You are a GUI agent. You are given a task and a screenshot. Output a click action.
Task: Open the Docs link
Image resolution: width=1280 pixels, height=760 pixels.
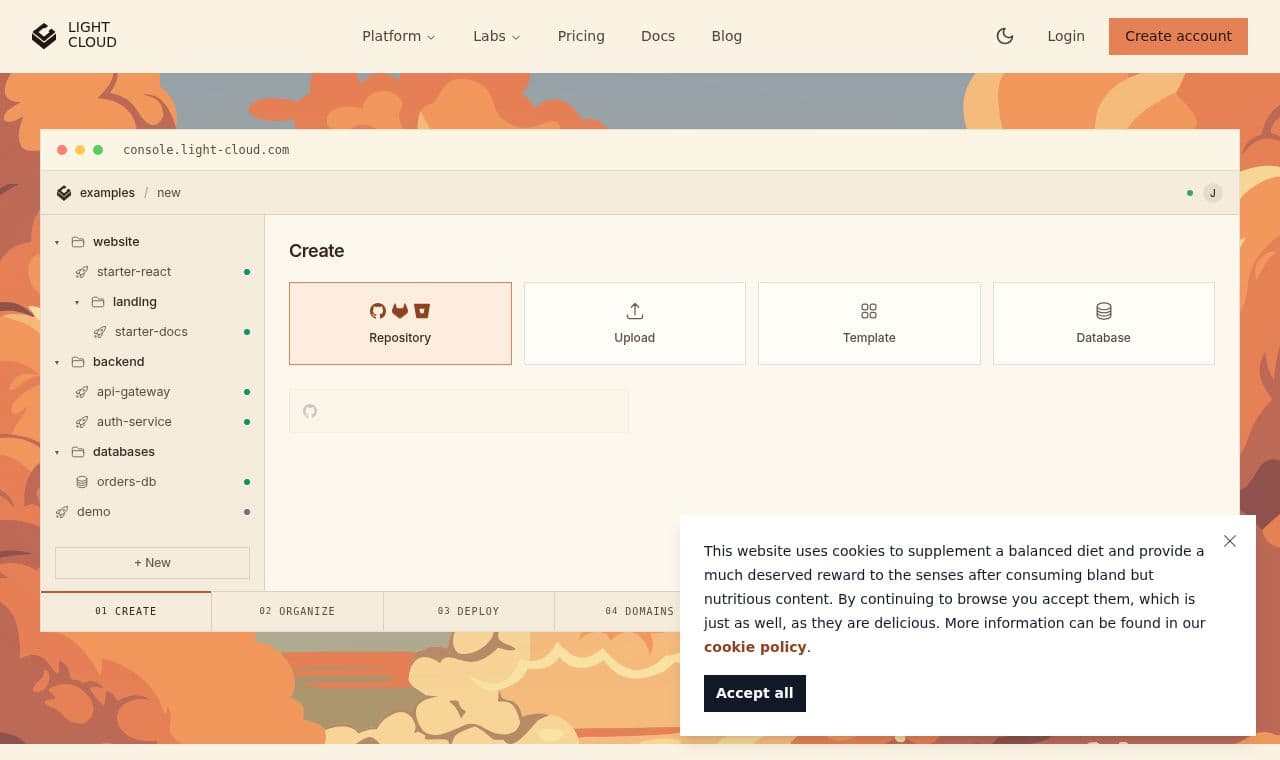(x=658, y=36)
